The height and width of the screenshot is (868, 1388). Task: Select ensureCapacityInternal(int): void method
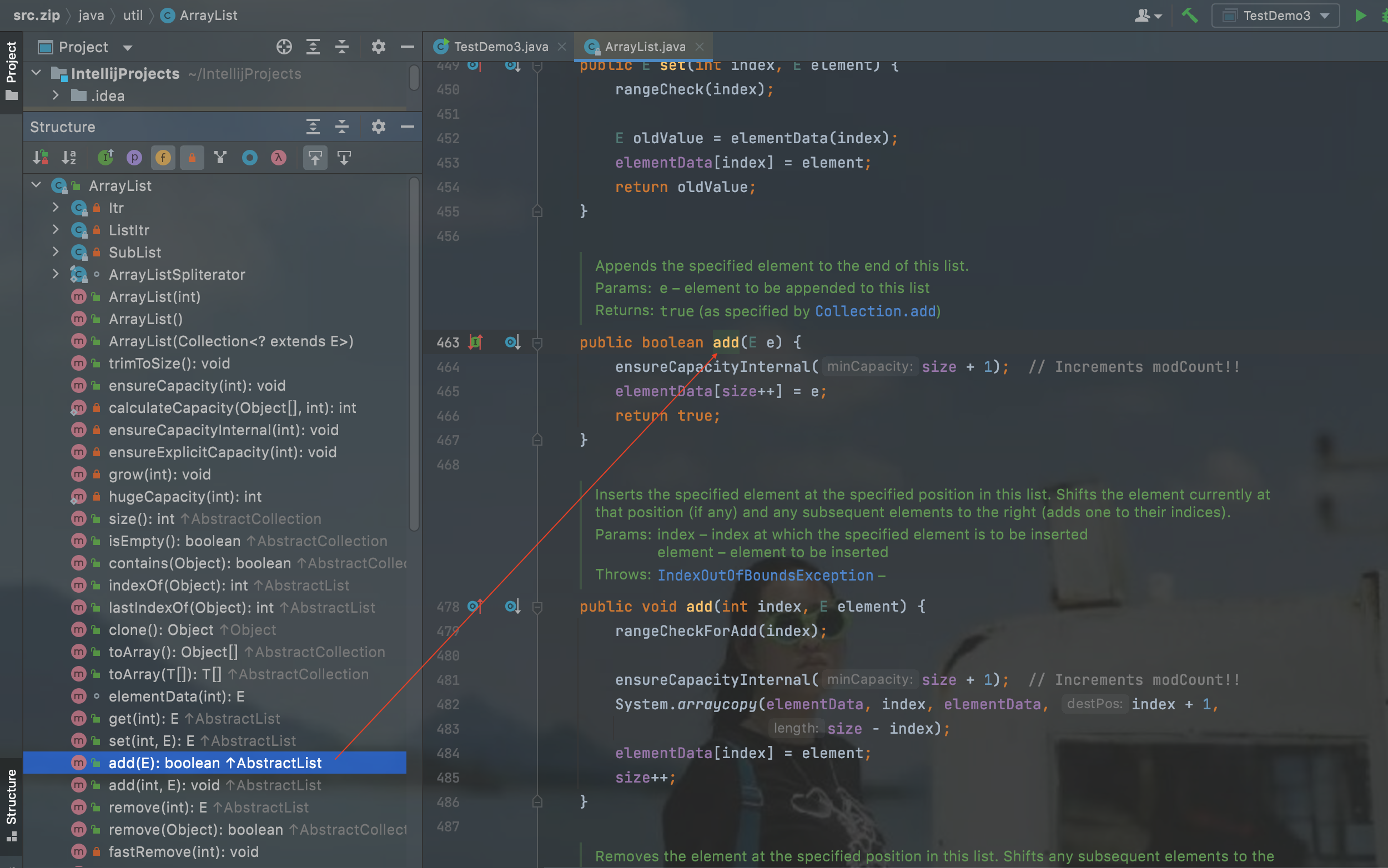coord(215,430)
